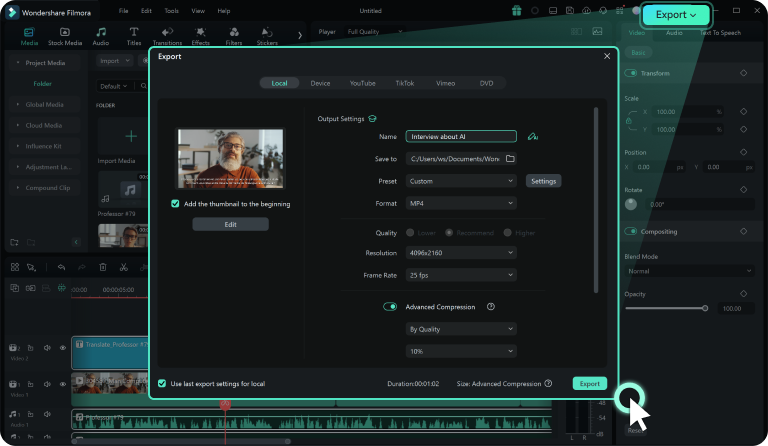The width and height of the screenshot is (768, 446).
Task: Click the Opacity slider handle
Action: point(705,308)
